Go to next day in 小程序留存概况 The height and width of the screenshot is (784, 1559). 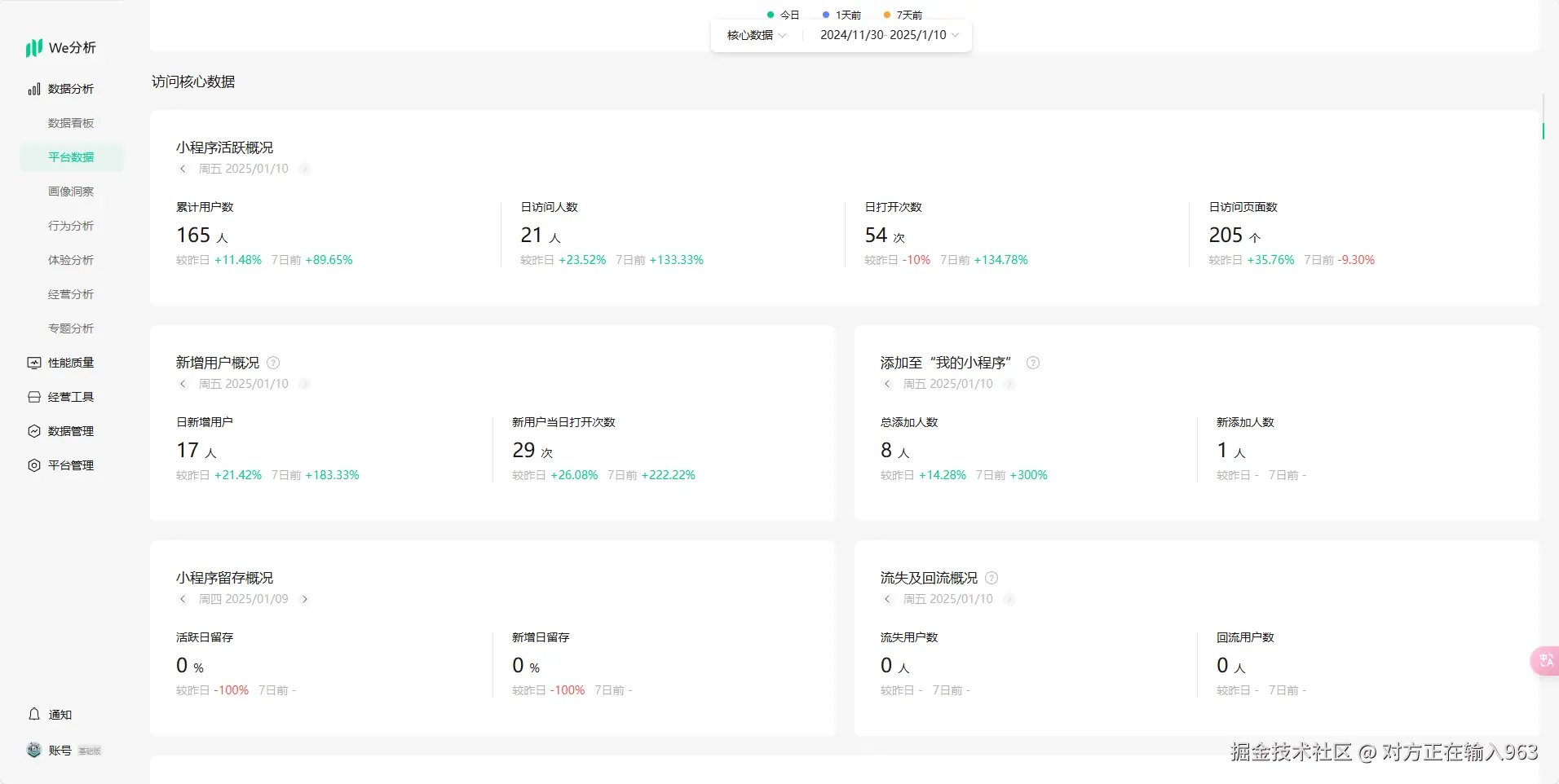pyautogui.click(x=305, y=599)
